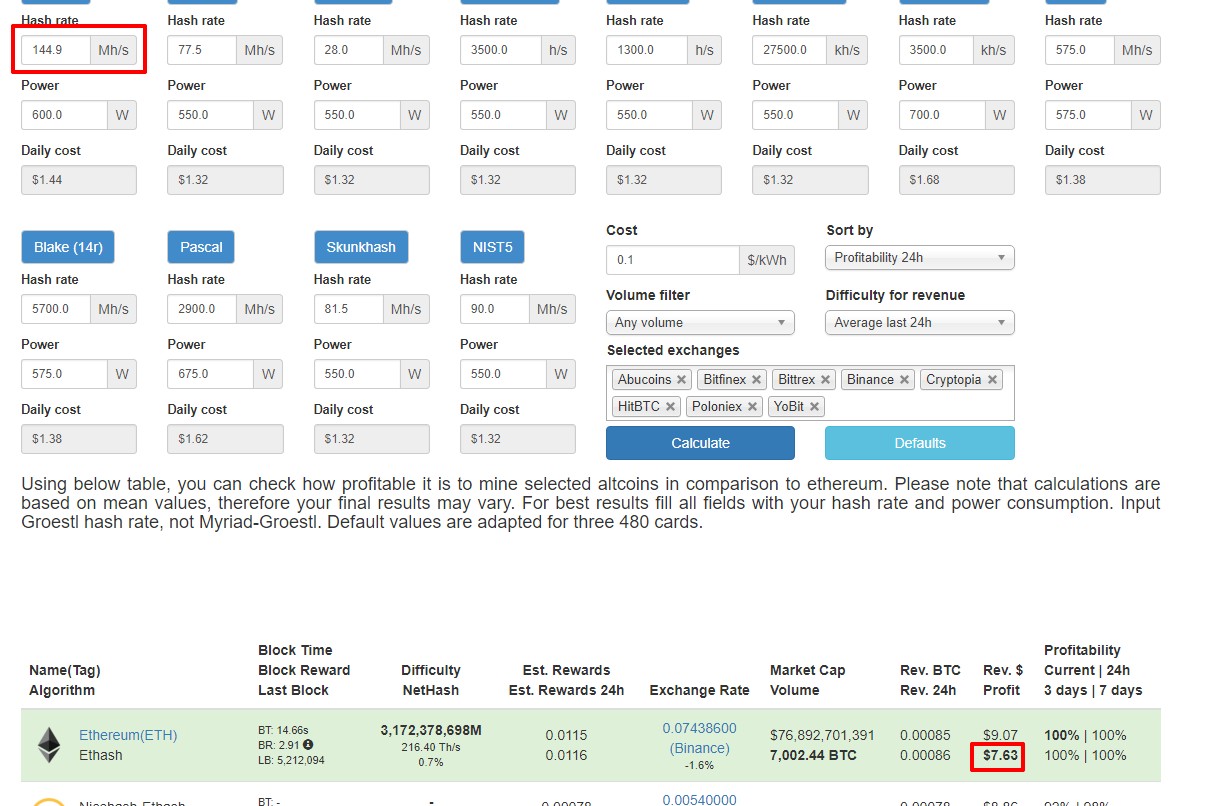1227x806 pixels.
Task: Focus the 28.0 Mh/s hash rate field
Action: 348,50
